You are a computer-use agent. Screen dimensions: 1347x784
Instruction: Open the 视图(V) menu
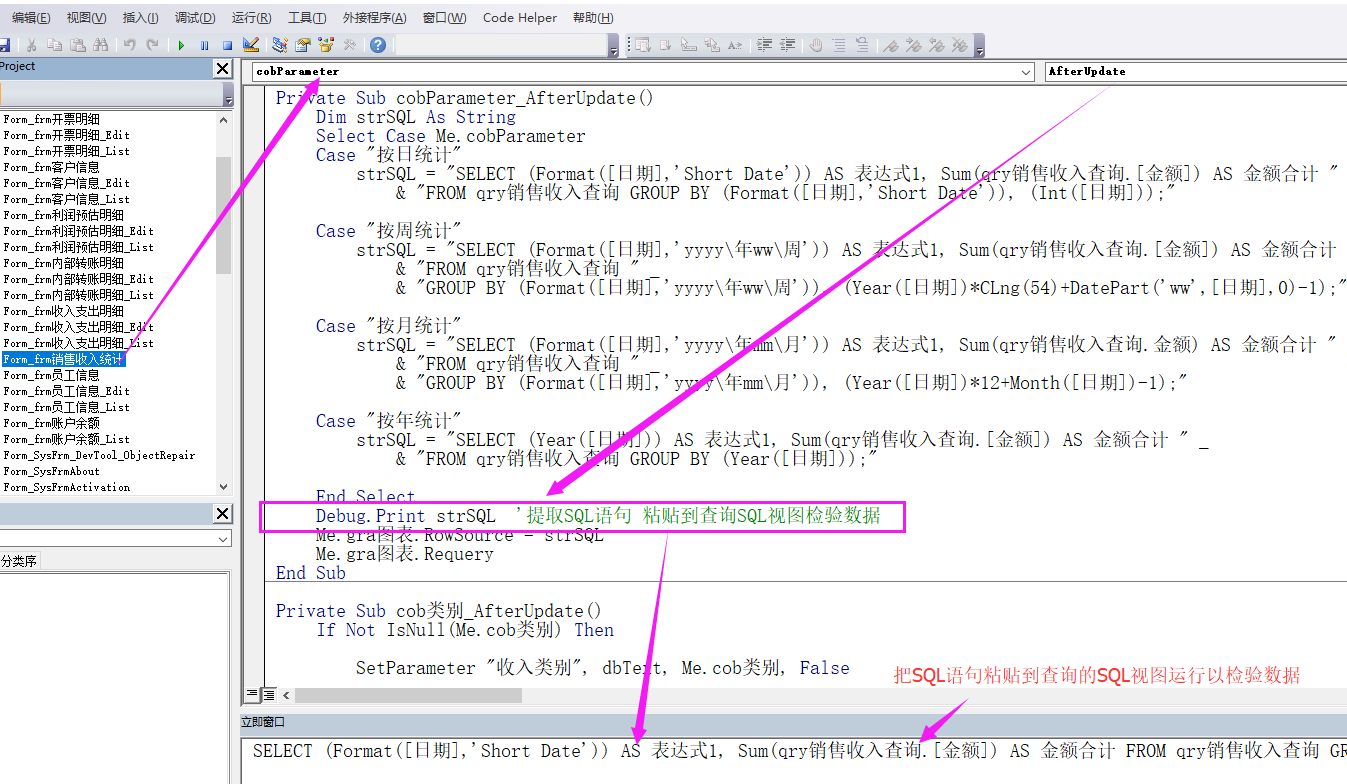click(87, 18)
